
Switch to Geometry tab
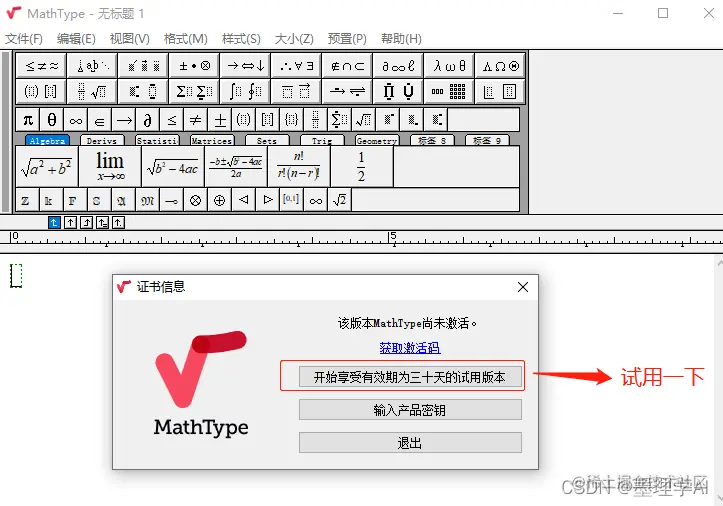[x=377, y=140]
